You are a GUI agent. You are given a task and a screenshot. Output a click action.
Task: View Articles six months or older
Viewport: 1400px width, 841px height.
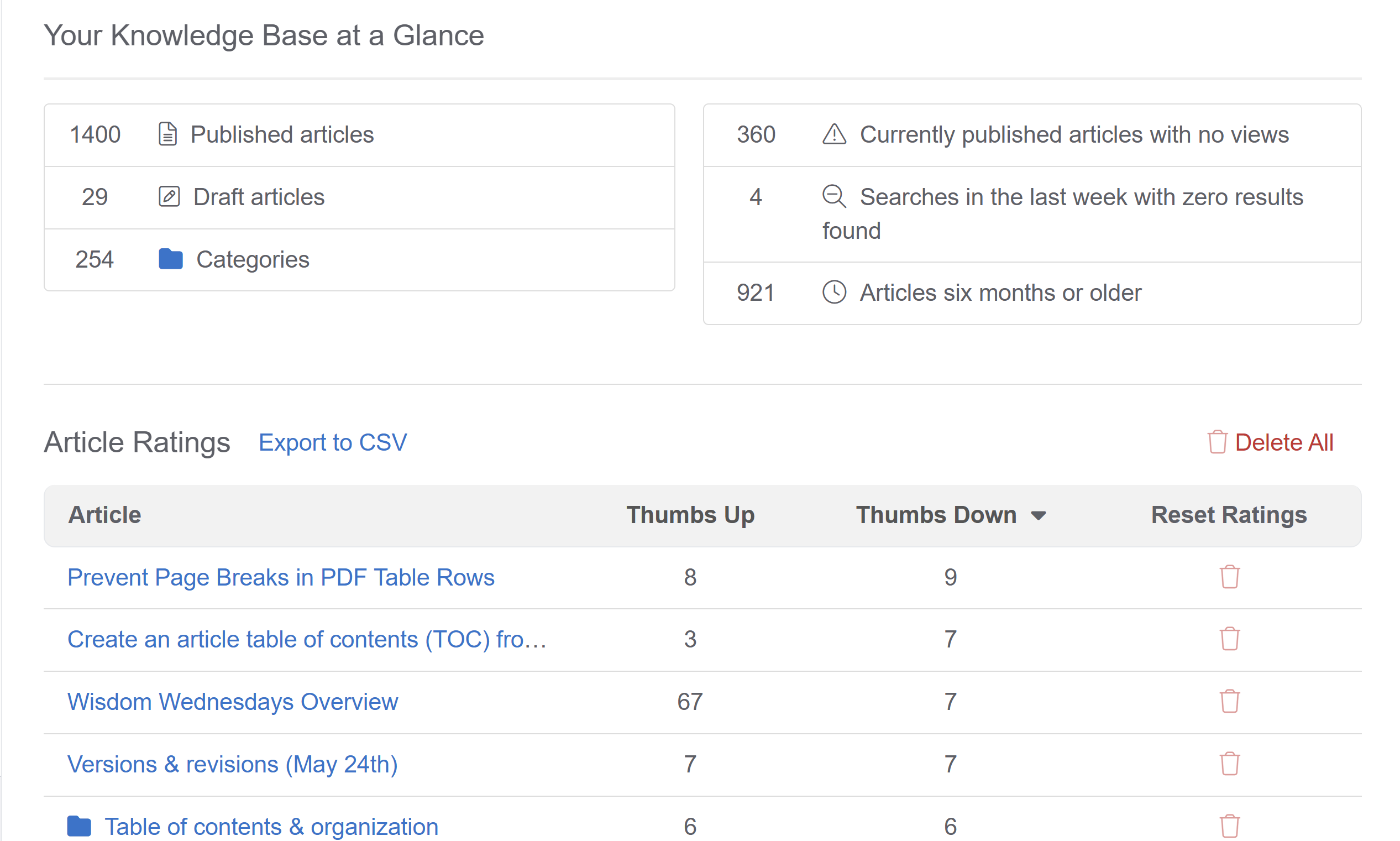click(x=1000, y=292)
